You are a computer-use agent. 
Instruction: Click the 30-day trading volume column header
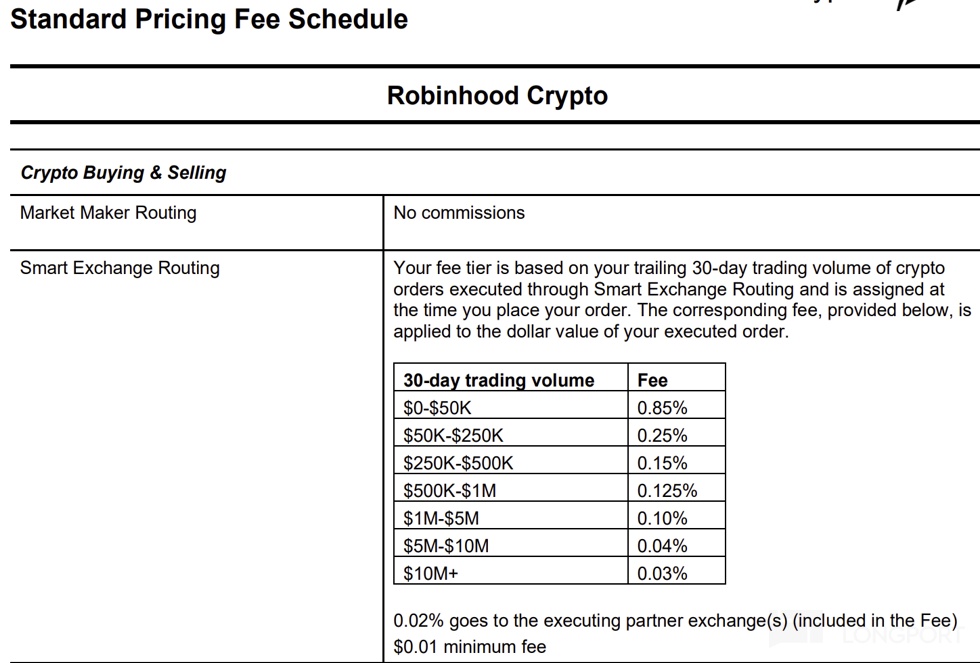[499, 380]
